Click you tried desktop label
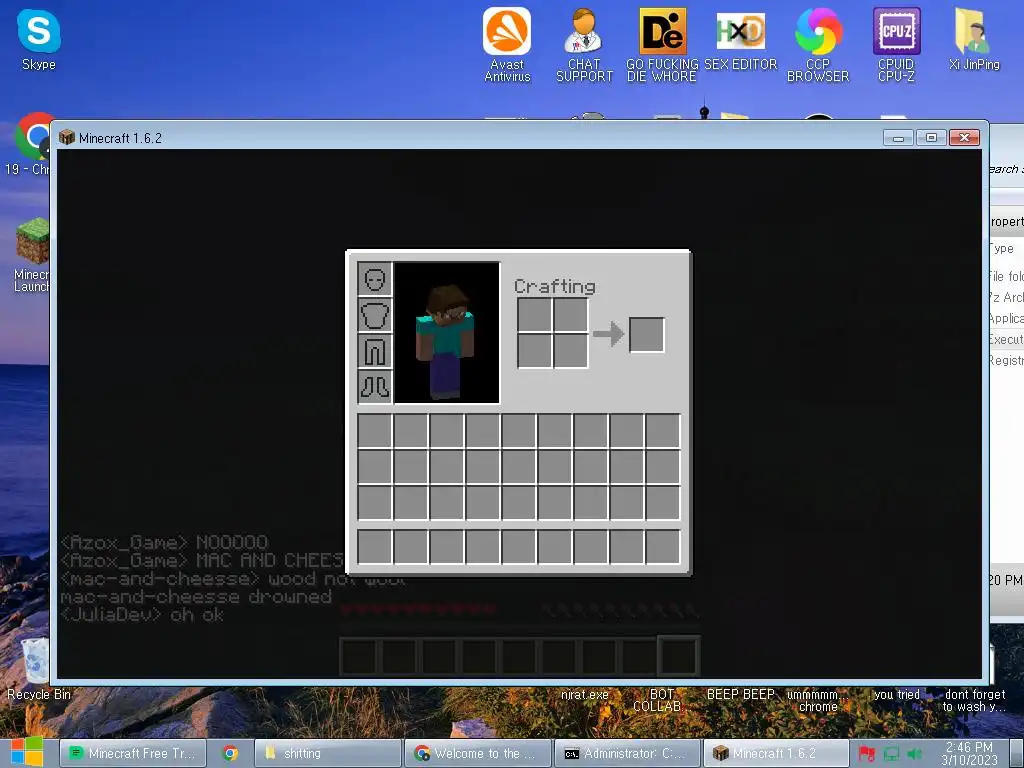This screenshot has width=1024, height=768. pos(897,695)
